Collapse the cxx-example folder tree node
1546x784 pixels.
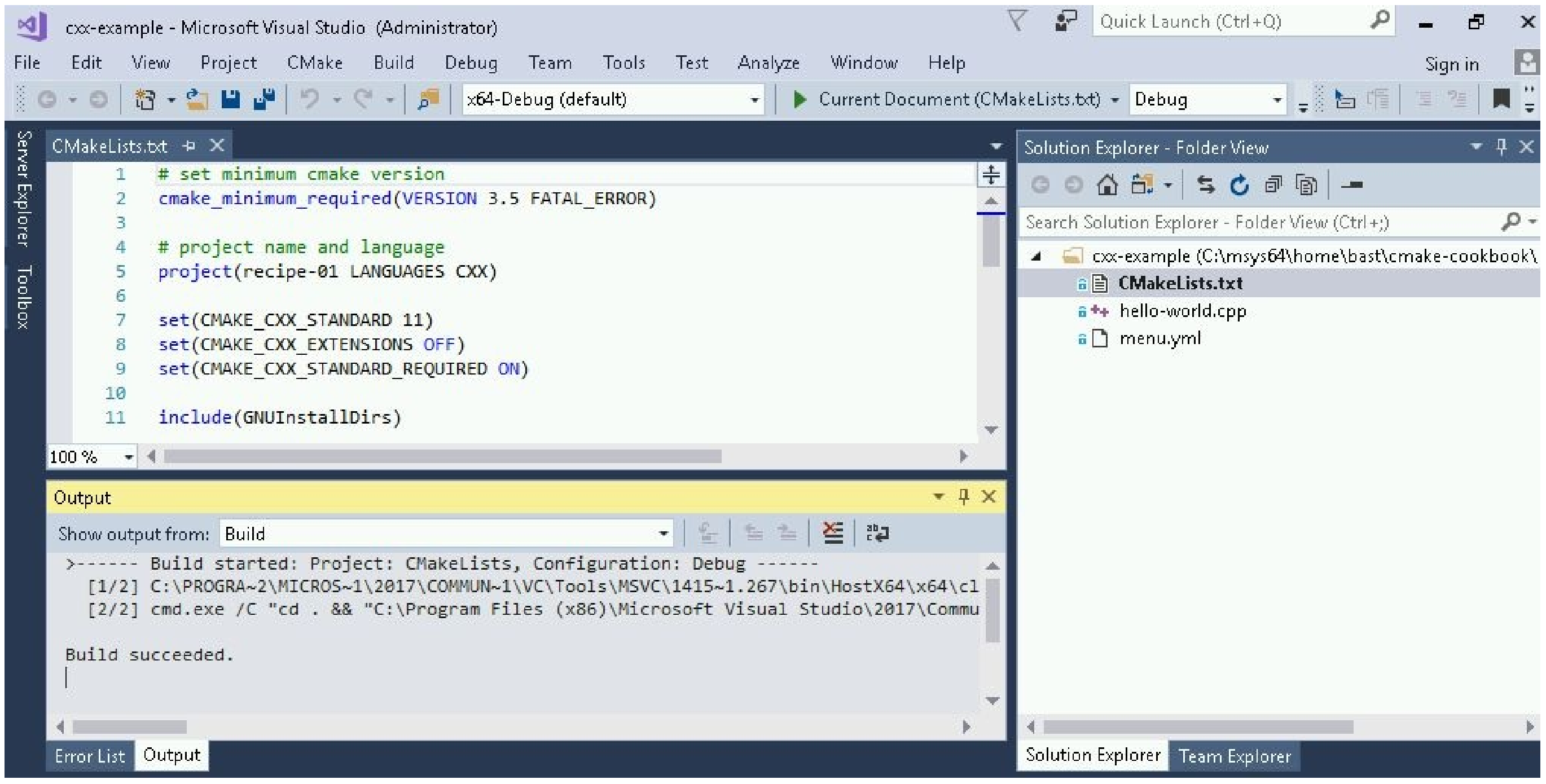coord(1036,257)
